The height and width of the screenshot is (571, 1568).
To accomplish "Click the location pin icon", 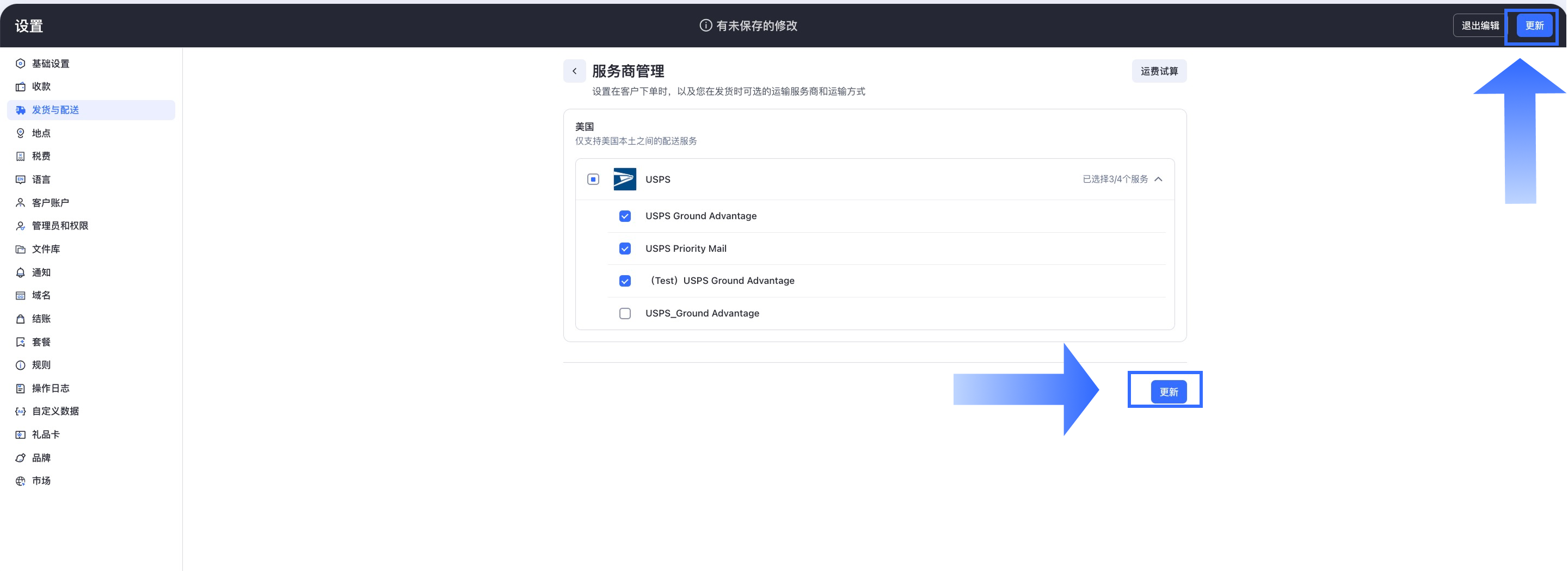I will [20, 133].
